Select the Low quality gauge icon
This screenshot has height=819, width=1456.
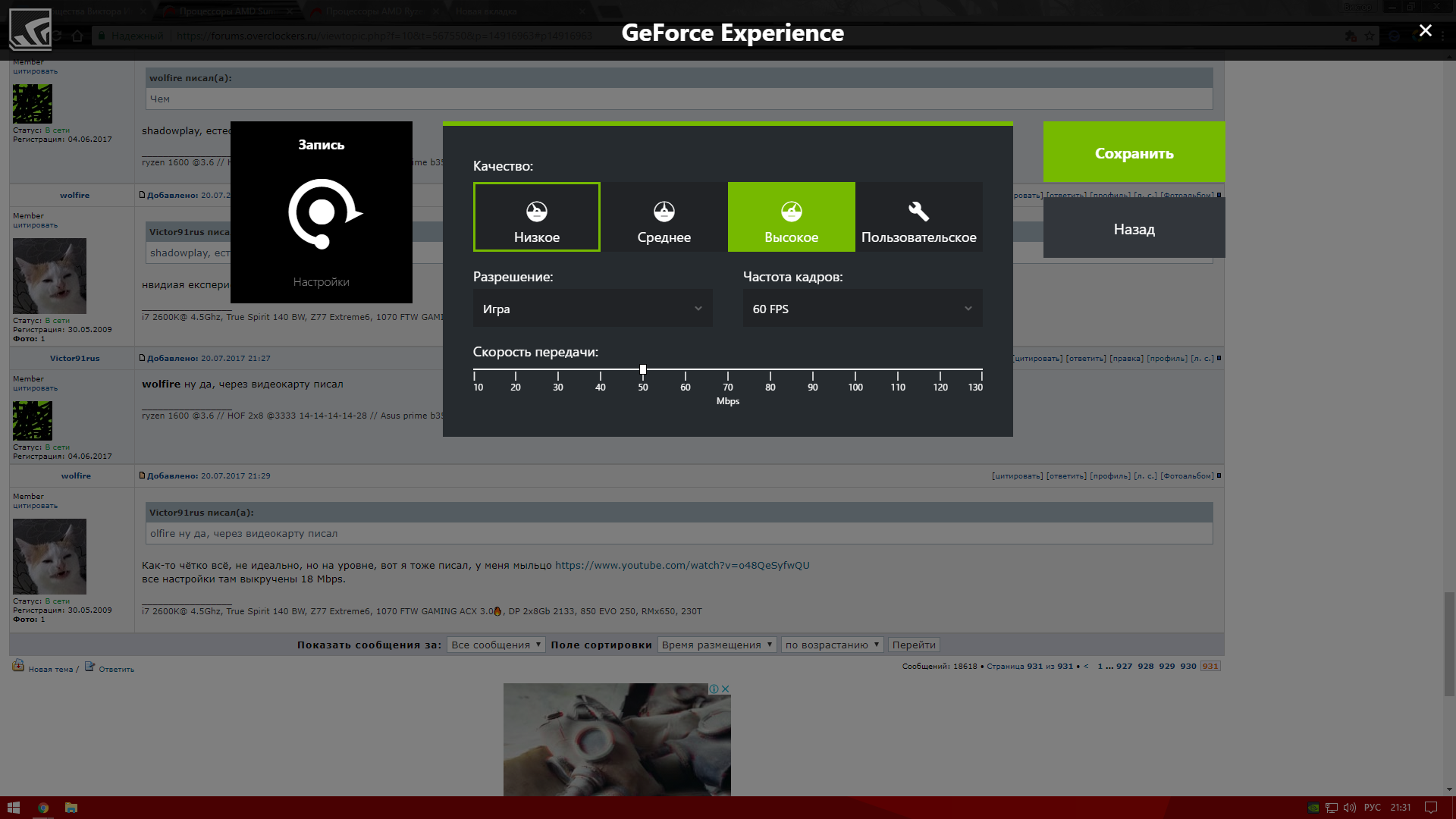[536, 211]
